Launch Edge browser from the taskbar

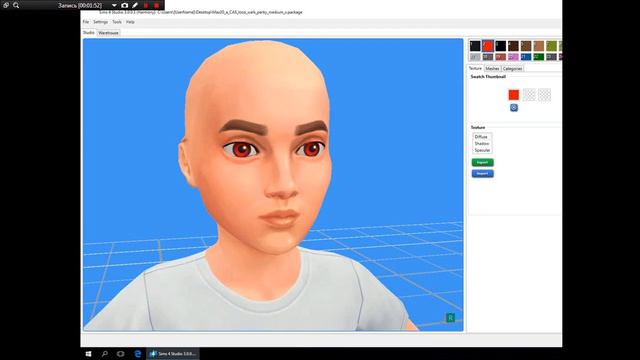138,354
